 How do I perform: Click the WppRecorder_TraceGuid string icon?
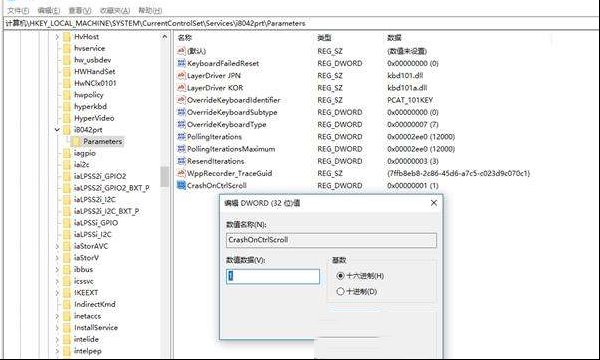pos(181,173)
